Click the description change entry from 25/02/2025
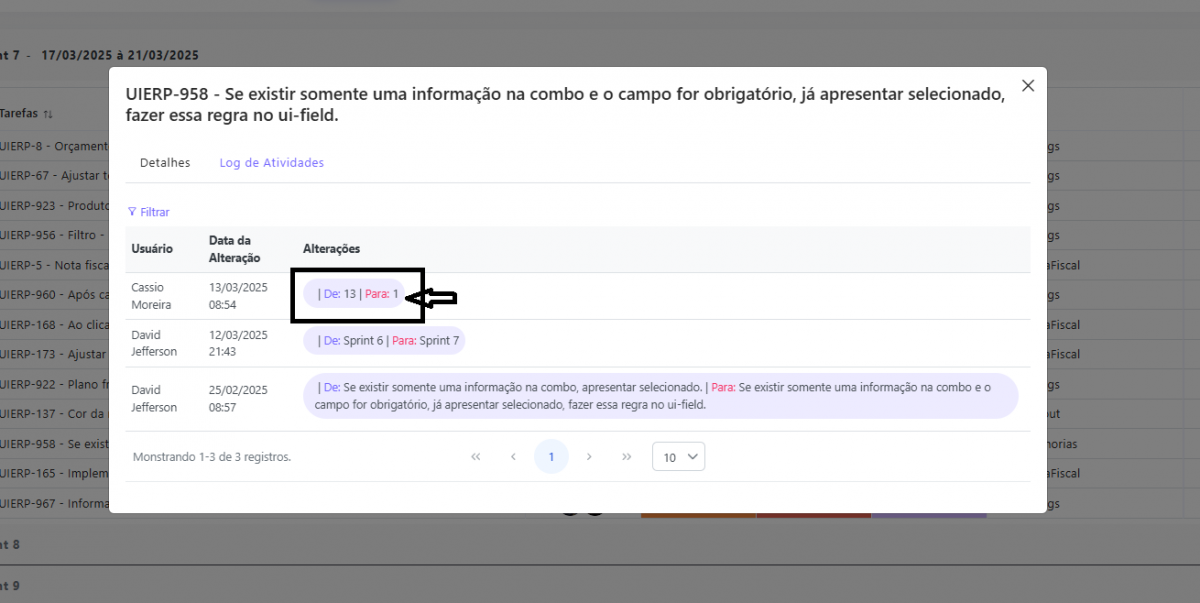 point(660,396)
